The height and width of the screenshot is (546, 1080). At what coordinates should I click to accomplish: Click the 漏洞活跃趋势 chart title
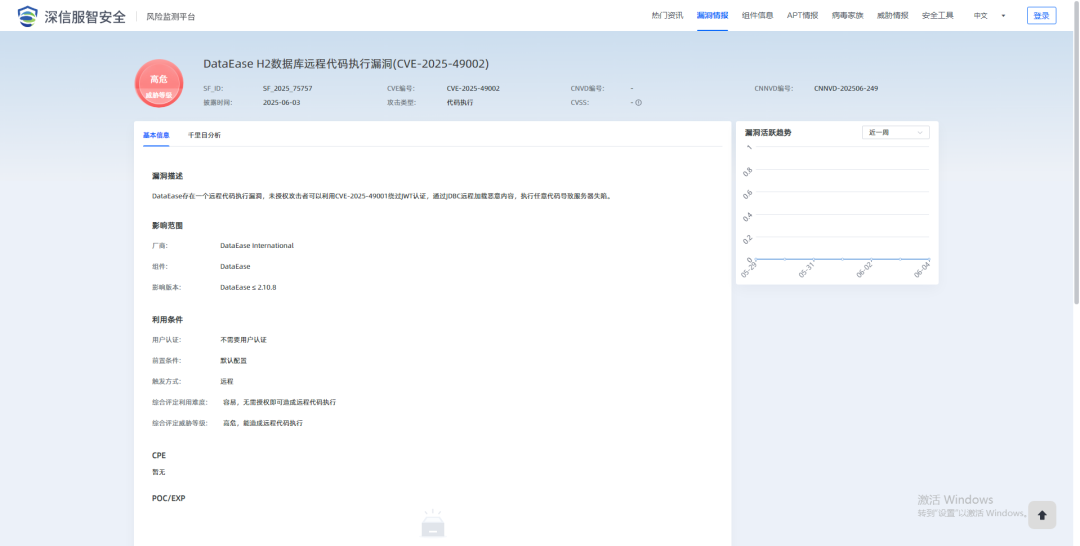coord(768,132)
